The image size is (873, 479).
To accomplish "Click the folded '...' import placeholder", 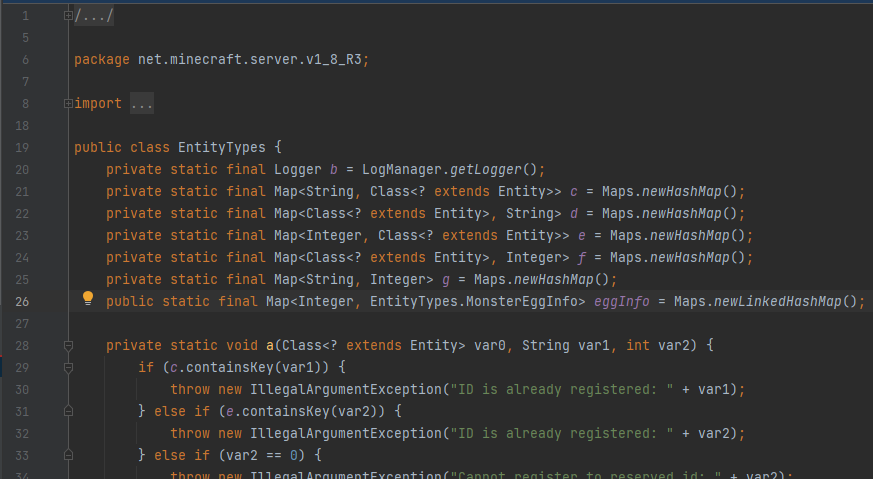I will tap(141, 104).
